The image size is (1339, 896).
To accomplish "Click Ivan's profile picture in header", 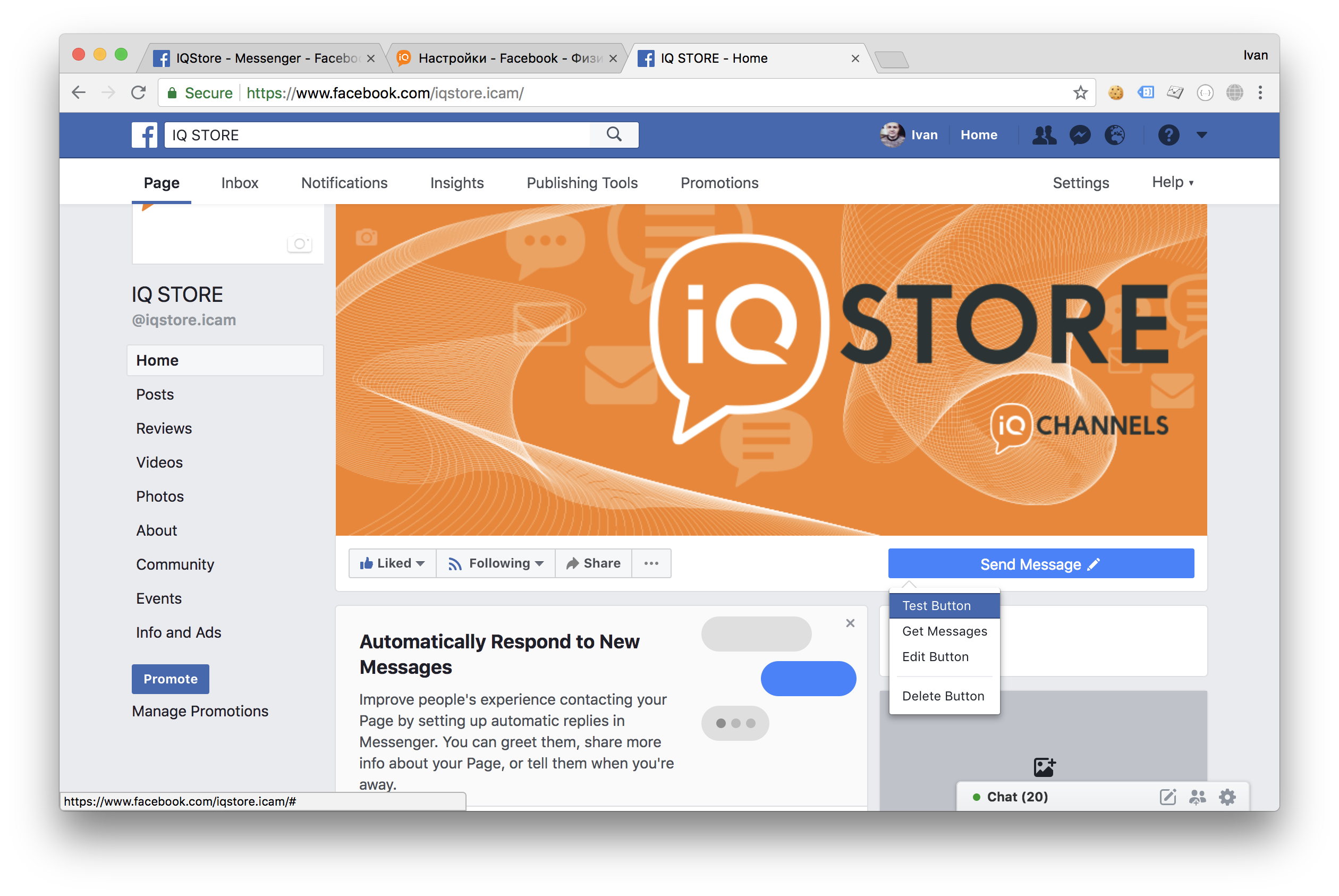I will click(892, 135).
